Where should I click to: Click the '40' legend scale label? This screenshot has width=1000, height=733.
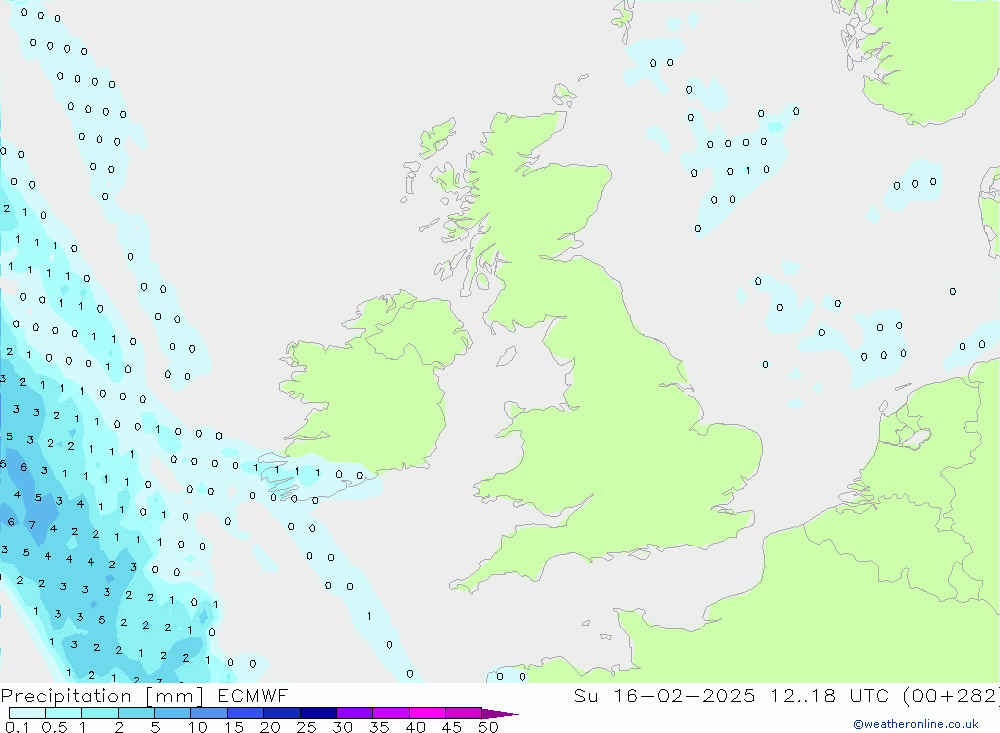(416, 727)
